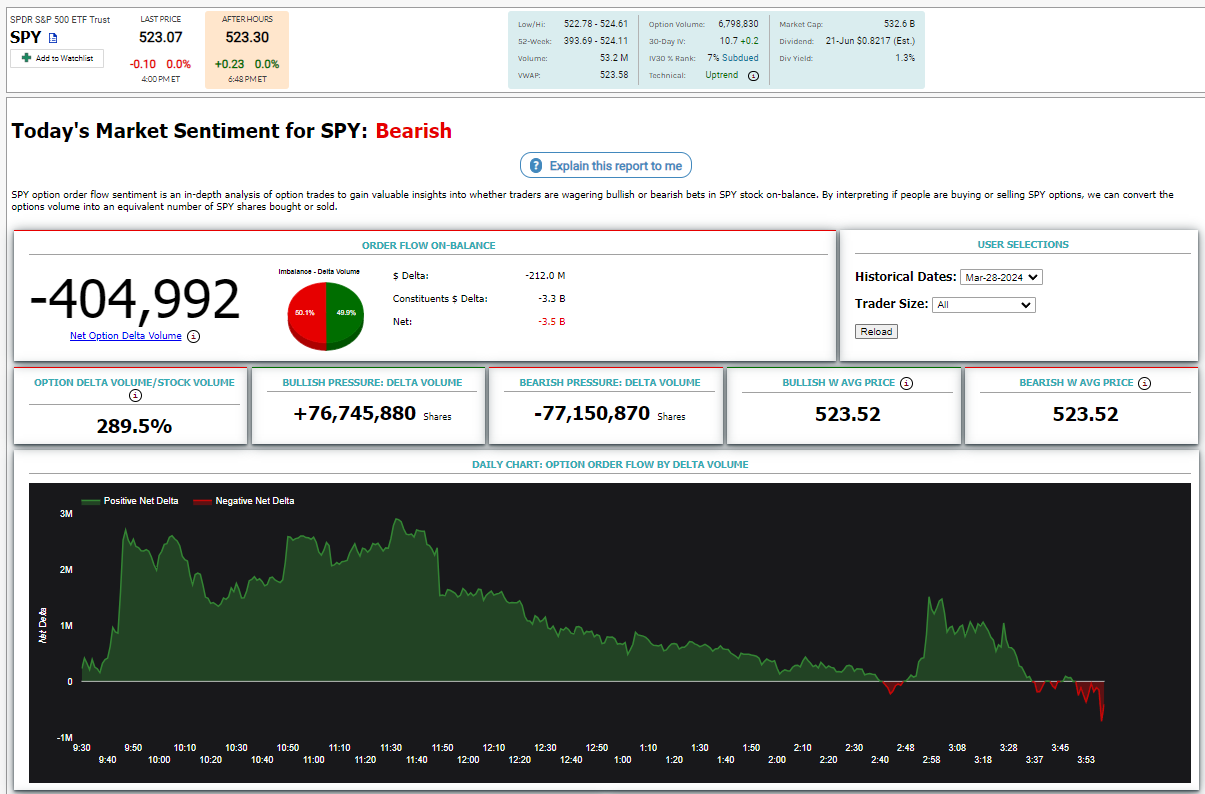Click the 30-Day IV 10.7 +0.2 value

(740, 41)
